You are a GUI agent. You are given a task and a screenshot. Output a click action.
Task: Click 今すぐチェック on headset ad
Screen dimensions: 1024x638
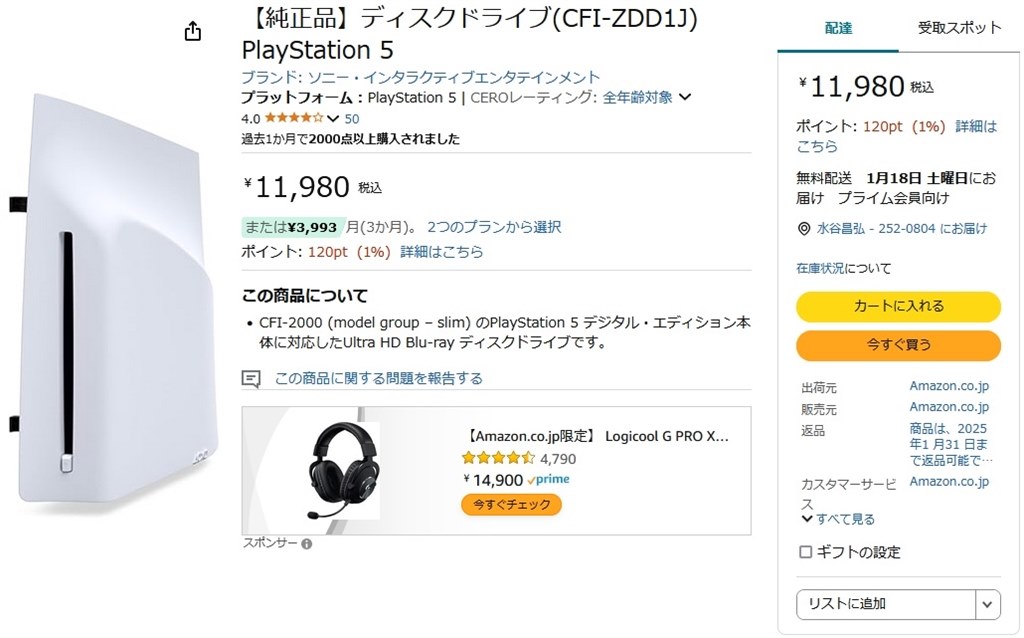pos(511,504)
